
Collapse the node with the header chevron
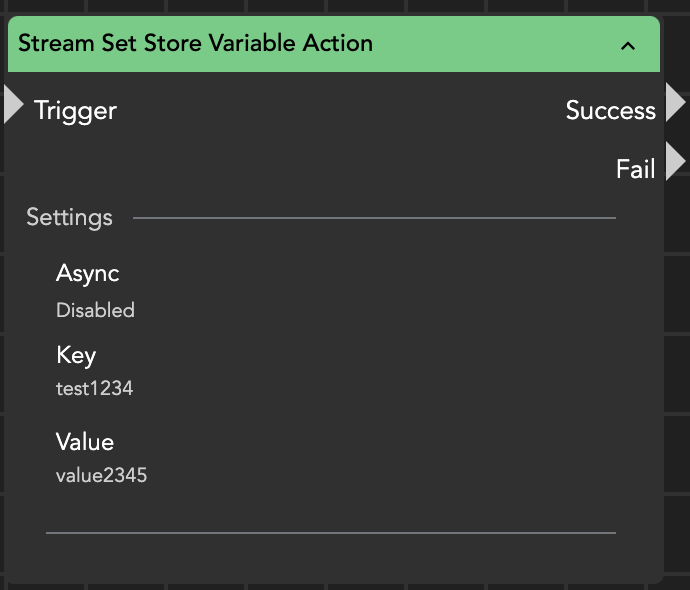coord(628,45)
